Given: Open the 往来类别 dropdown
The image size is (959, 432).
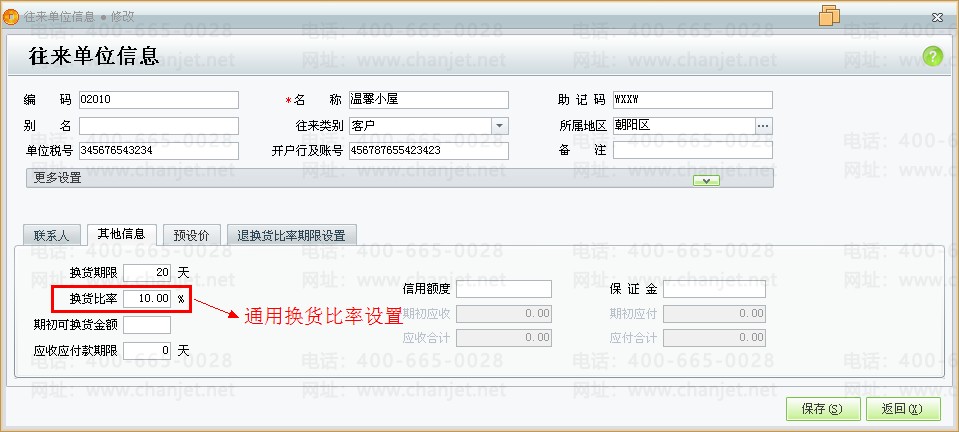Looking at the screenshot, I should tap(499, 125).
